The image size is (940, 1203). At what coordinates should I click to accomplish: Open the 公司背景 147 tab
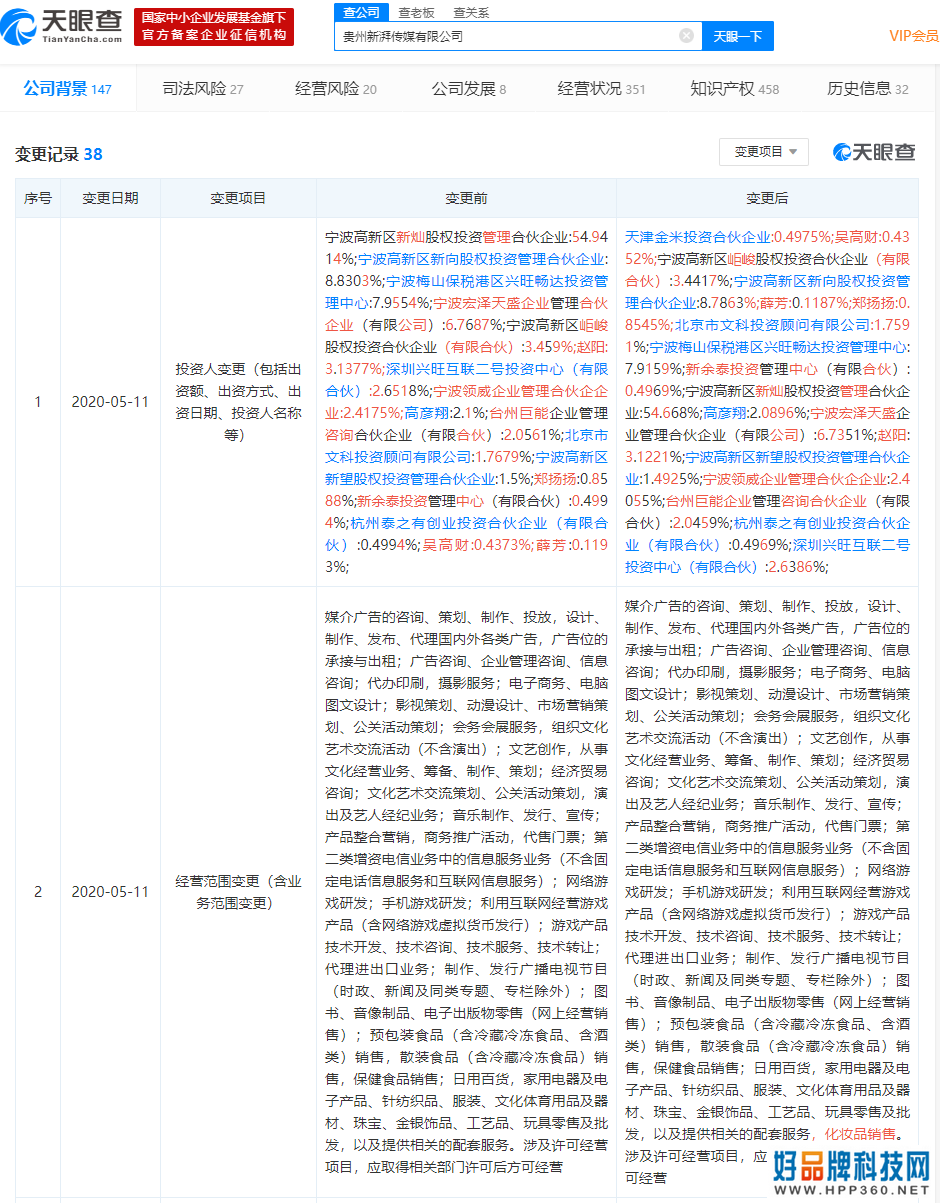click(x=68, y=89)
